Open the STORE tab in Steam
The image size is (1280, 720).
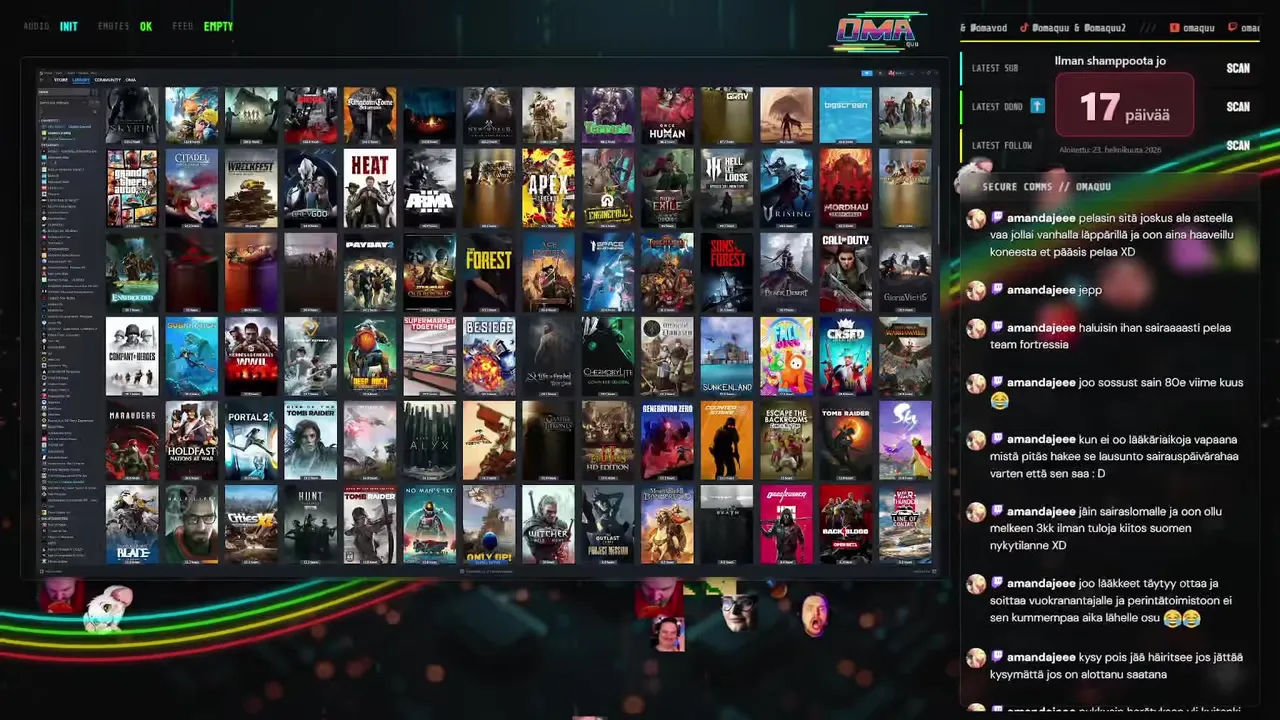(60, 80)
